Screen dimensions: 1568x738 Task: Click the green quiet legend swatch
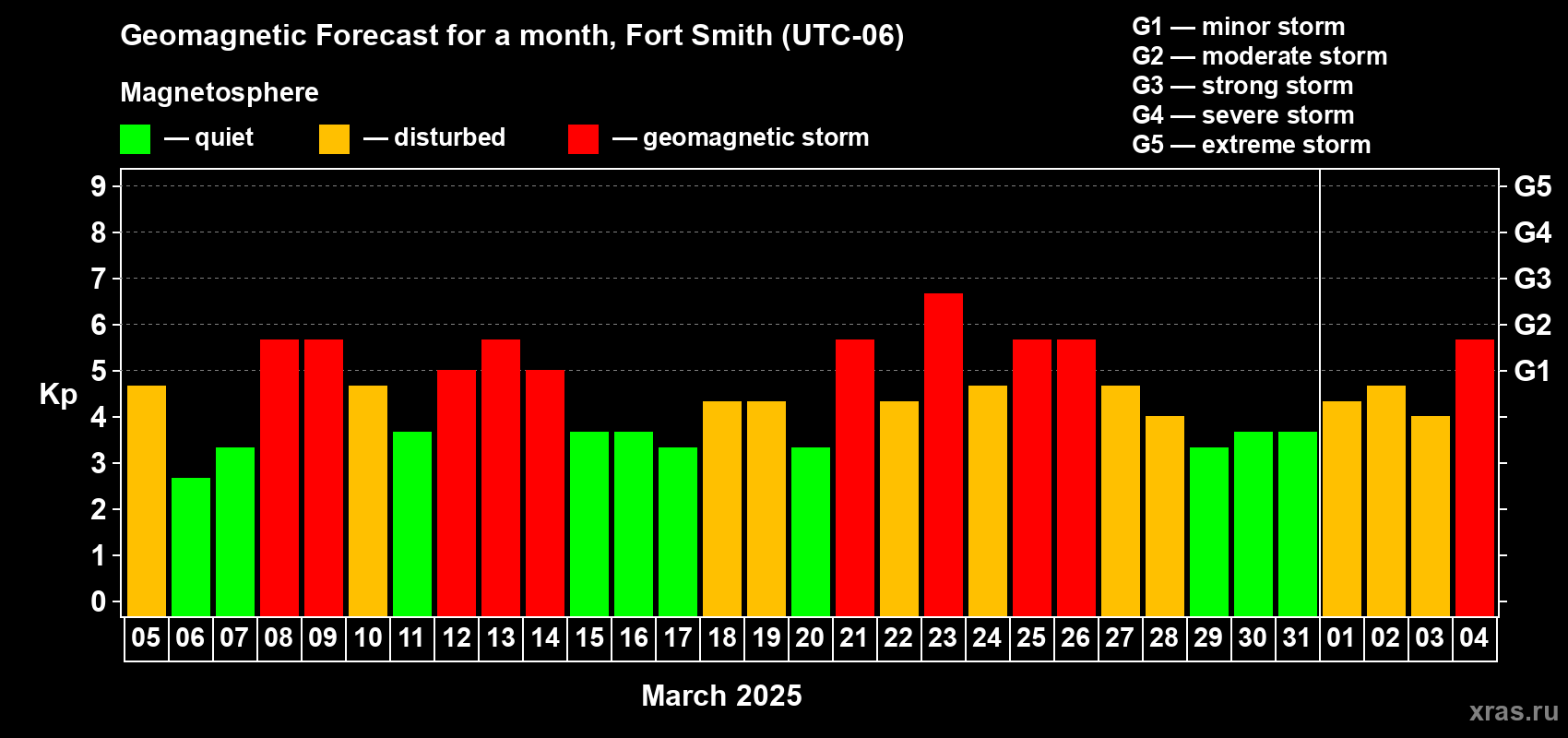pos(136,139)
